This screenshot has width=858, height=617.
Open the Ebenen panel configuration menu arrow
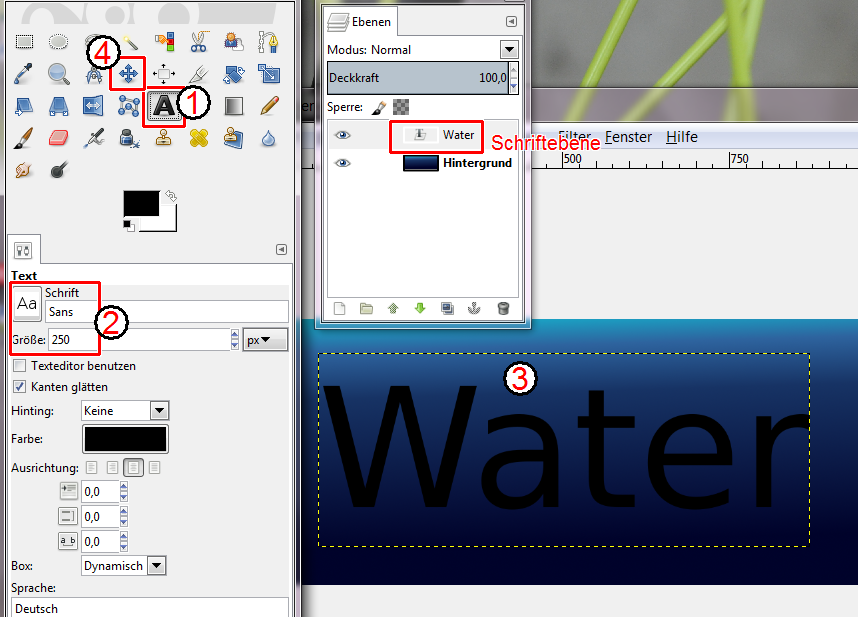(511, 21)
